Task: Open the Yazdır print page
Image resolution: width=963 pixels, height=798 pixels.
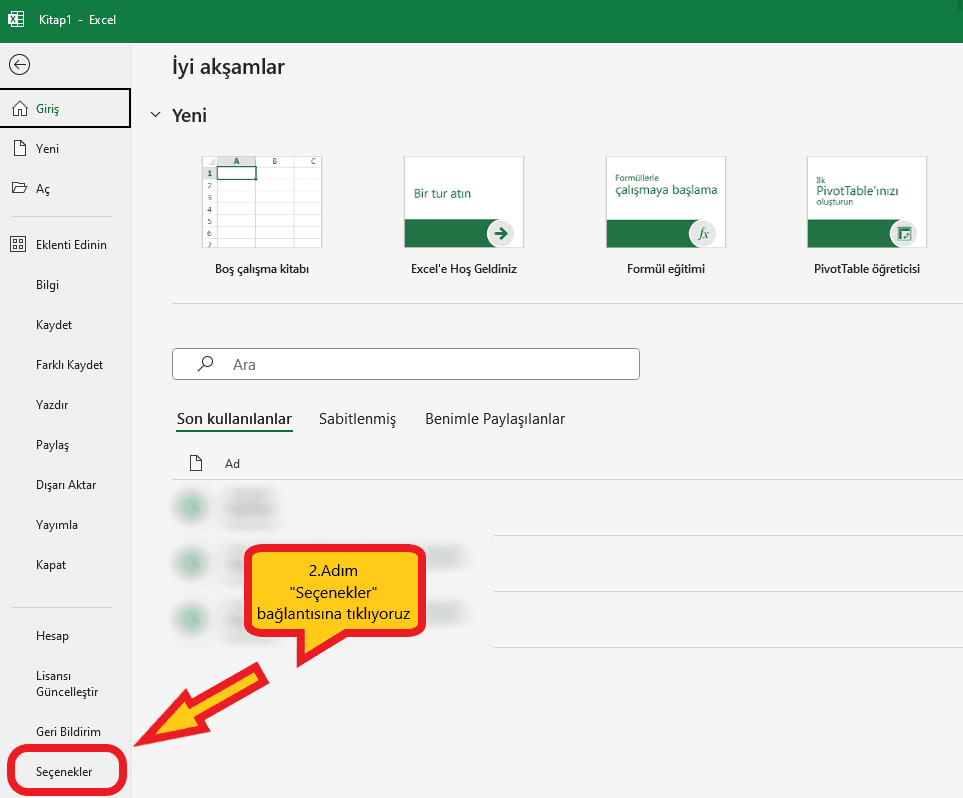Action: click(52, 405)
